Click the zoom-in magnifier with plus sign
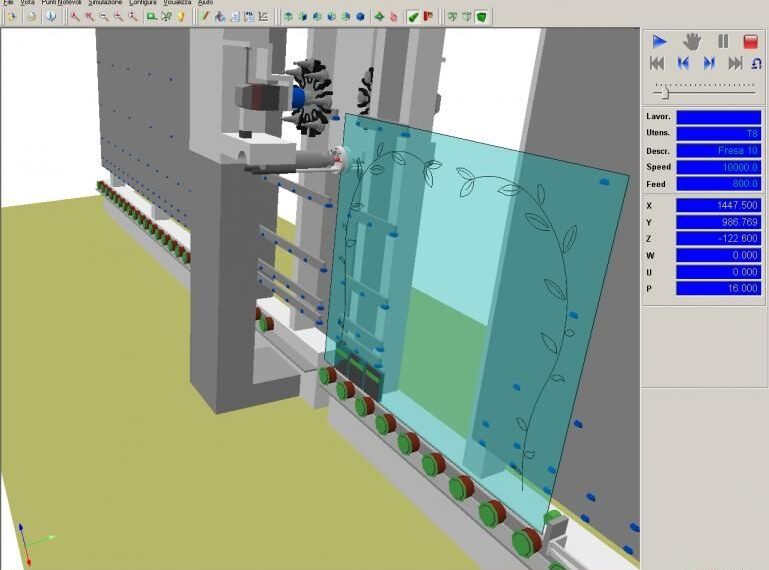 (118, 17)
